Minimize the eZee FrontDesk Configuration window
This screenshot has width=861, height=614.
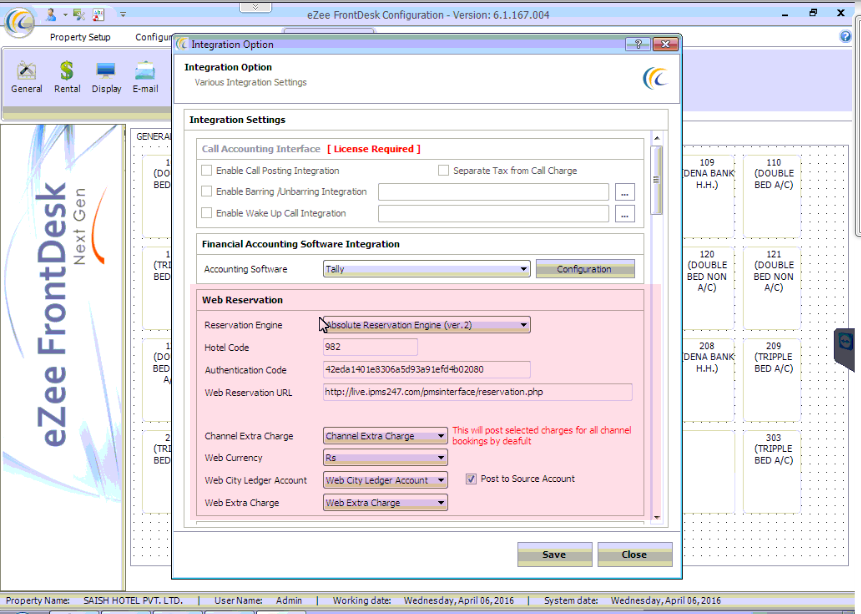(x=785, y=13)
